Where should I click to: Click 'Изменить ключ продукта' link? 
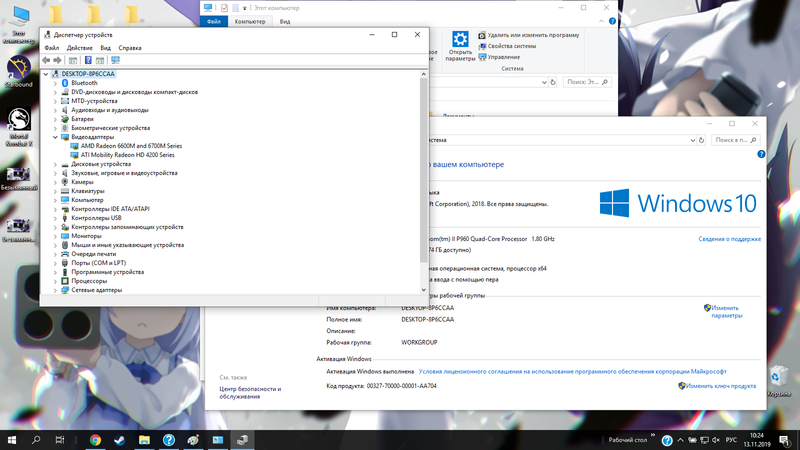pos(720,385)
